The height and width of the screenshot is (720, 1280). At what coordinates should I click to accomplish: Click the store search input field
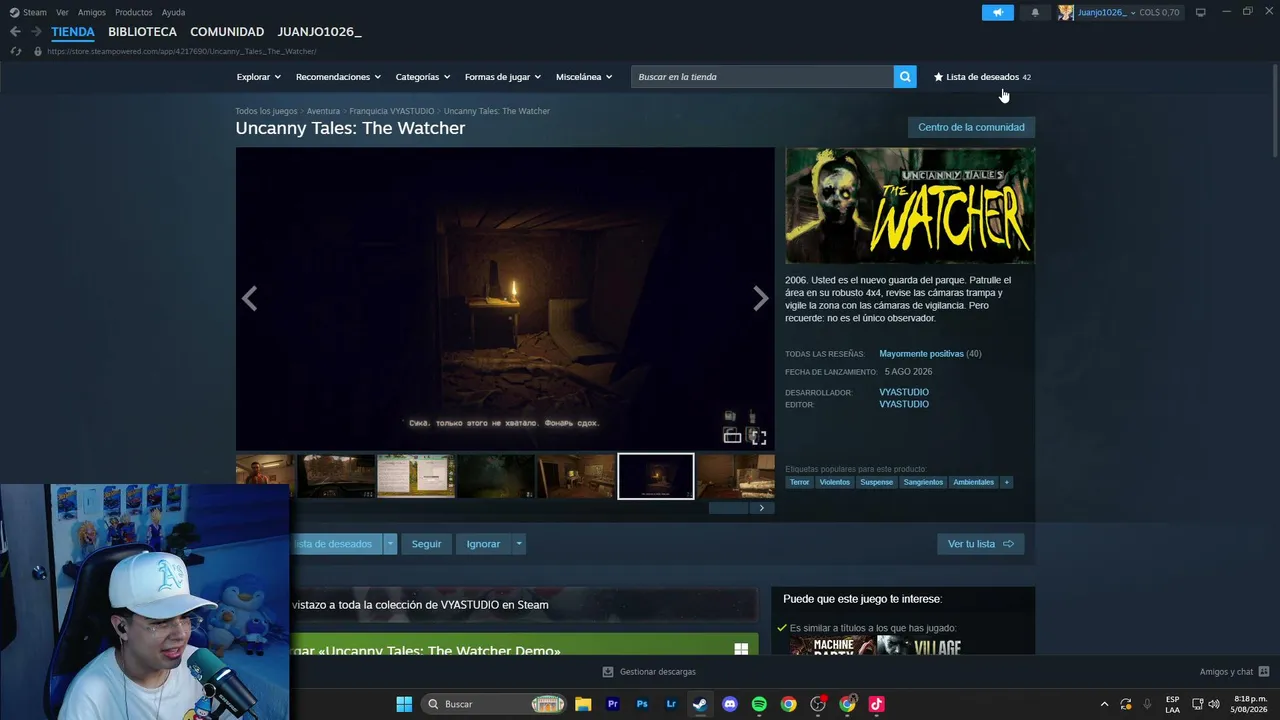[762, 77]
